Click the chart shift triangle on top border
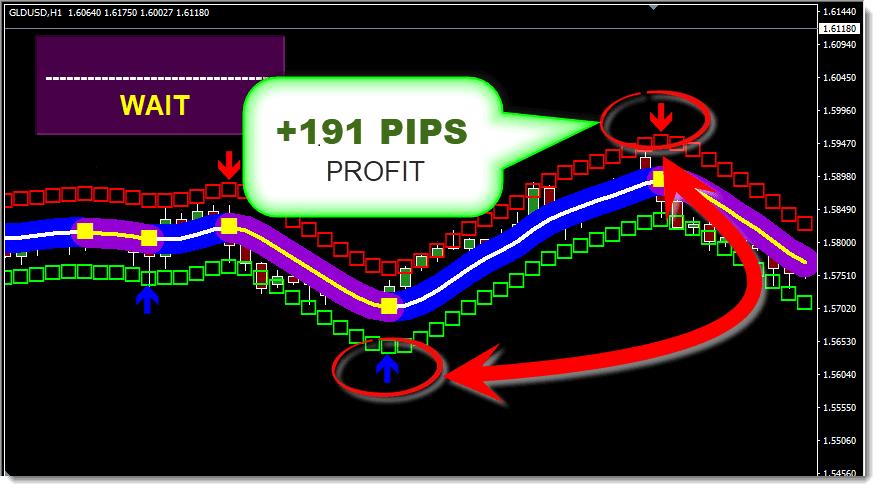 654,8
